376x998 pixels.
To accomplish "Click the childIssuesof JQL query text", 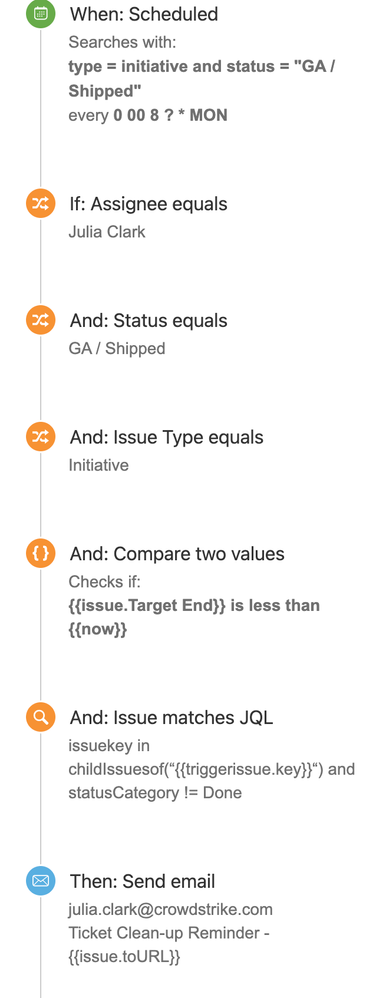I will (211, 770).
